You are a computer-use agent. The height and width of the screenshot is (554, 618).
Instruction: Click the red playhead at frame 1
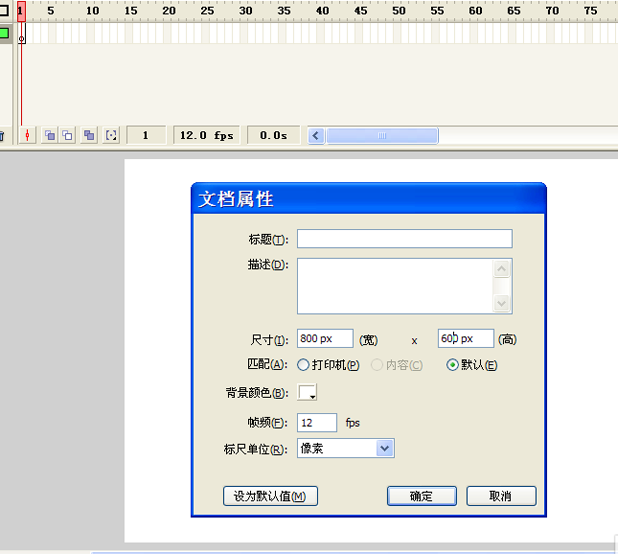(21, 11)
